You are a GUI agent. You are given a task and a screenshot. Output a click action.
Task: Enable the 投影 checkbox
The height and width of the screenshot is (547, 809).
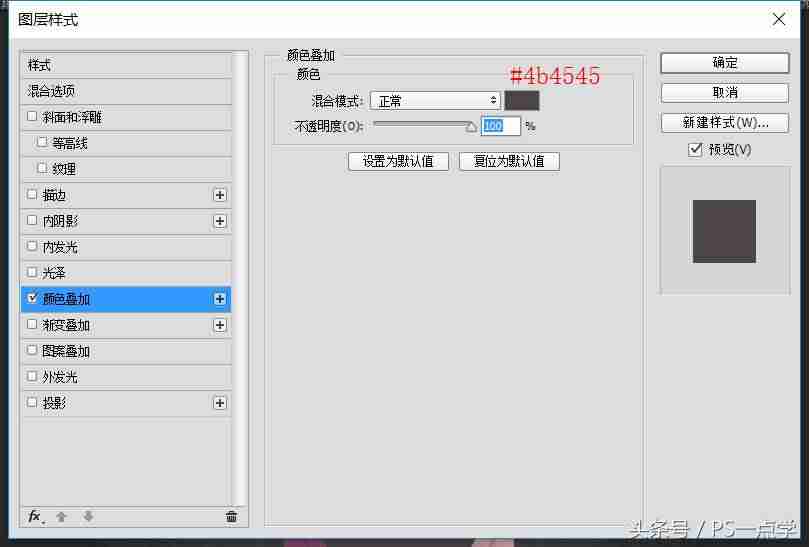[32, 401]
